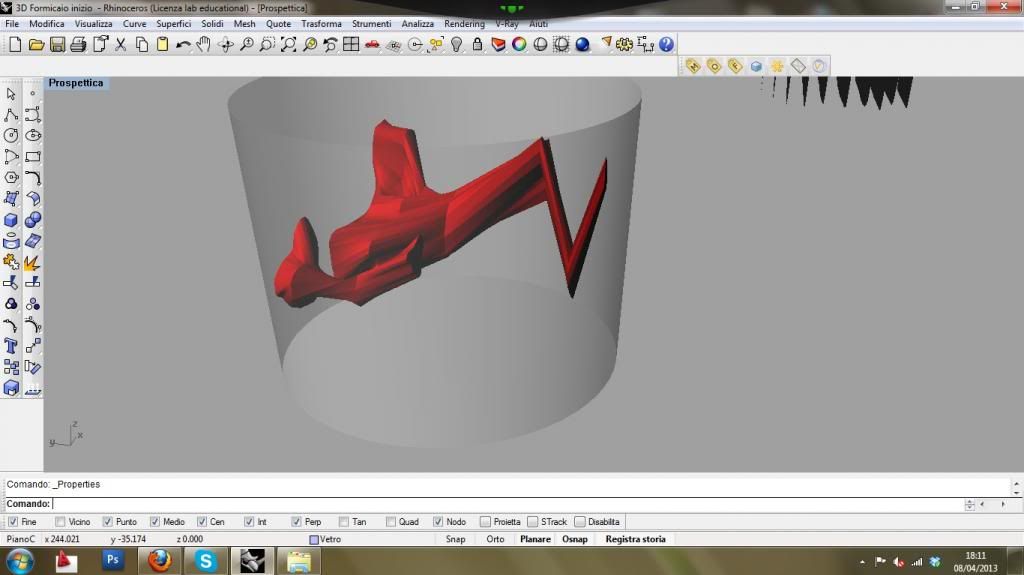This screenshot has height=575, width=1024.
Task: Select the Boolean spheres tool in sidebar
Action: [x=33, y=220]
